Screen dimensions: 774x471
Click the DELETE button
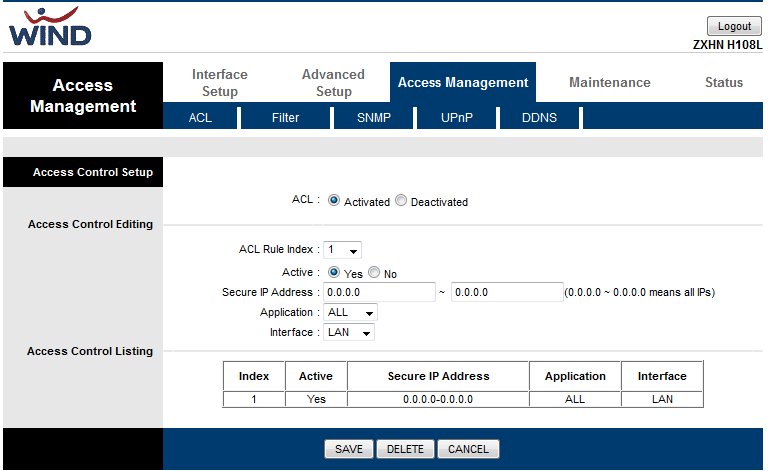405,449
